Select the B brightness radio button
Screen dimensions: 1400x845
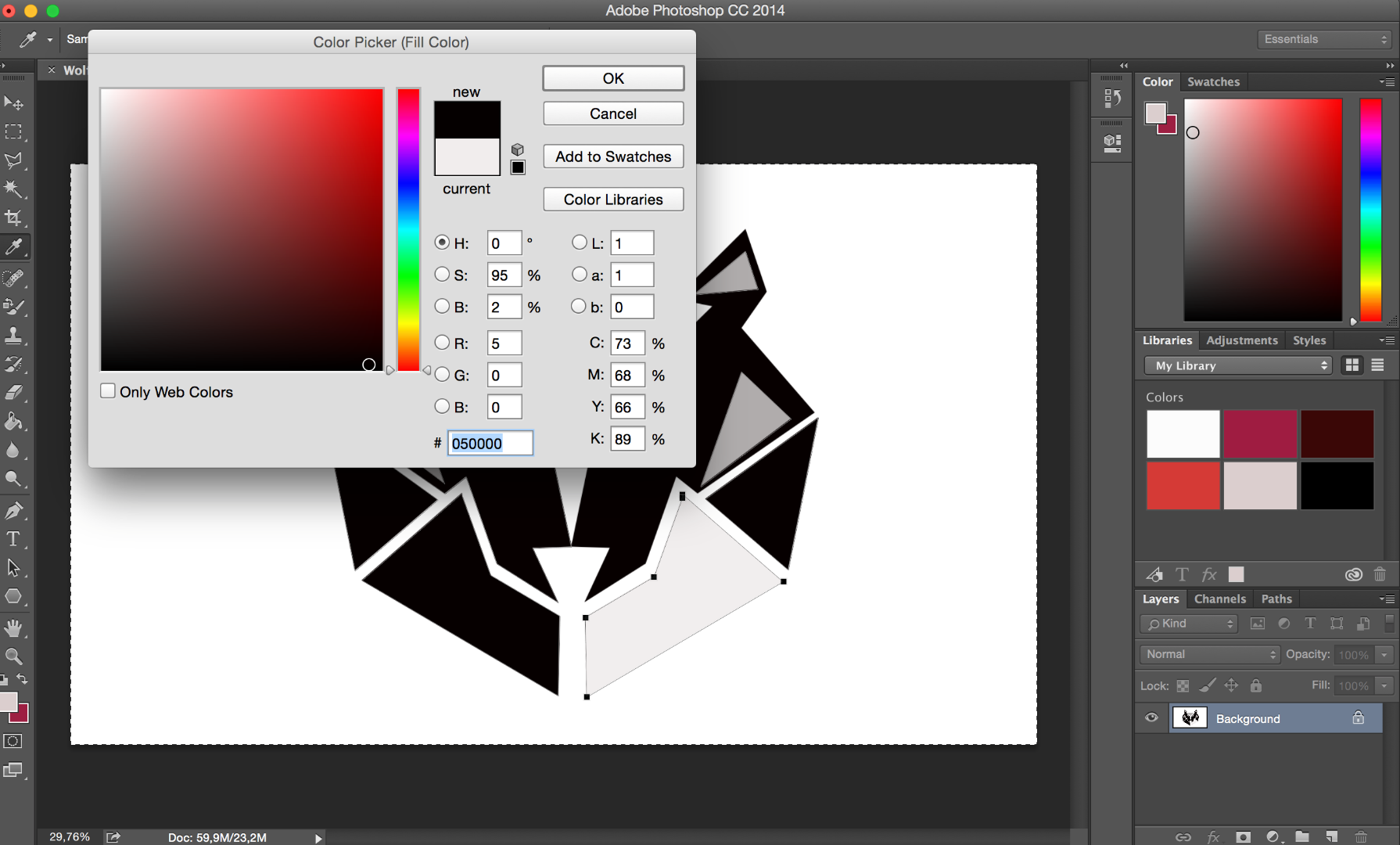click(442, 307)
